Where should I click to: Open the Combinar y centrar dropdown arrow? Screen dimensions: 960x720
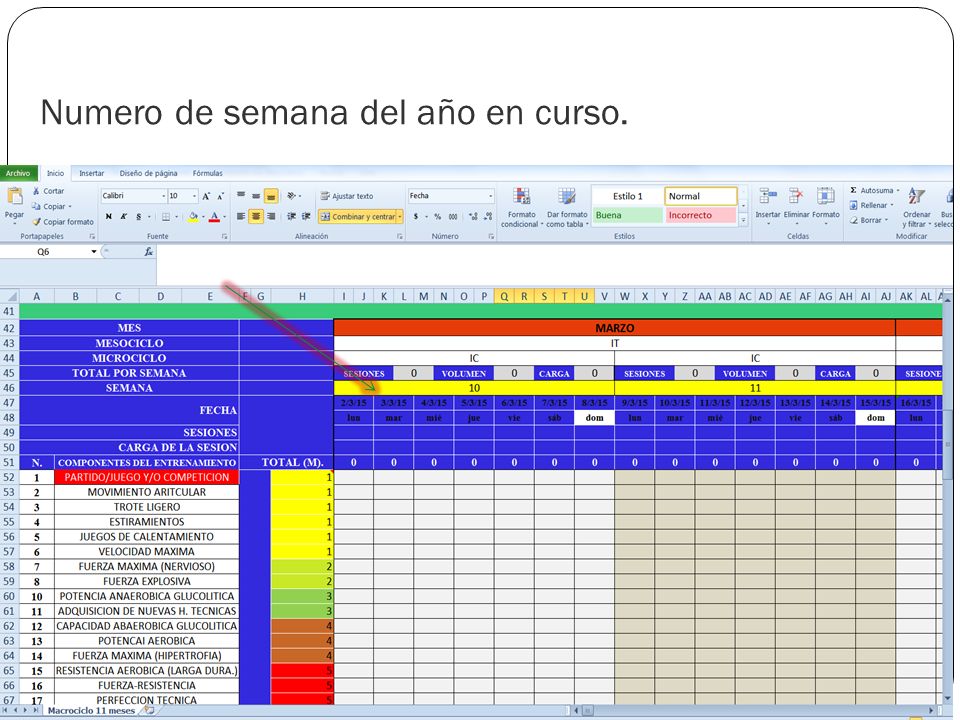(400, 216)
